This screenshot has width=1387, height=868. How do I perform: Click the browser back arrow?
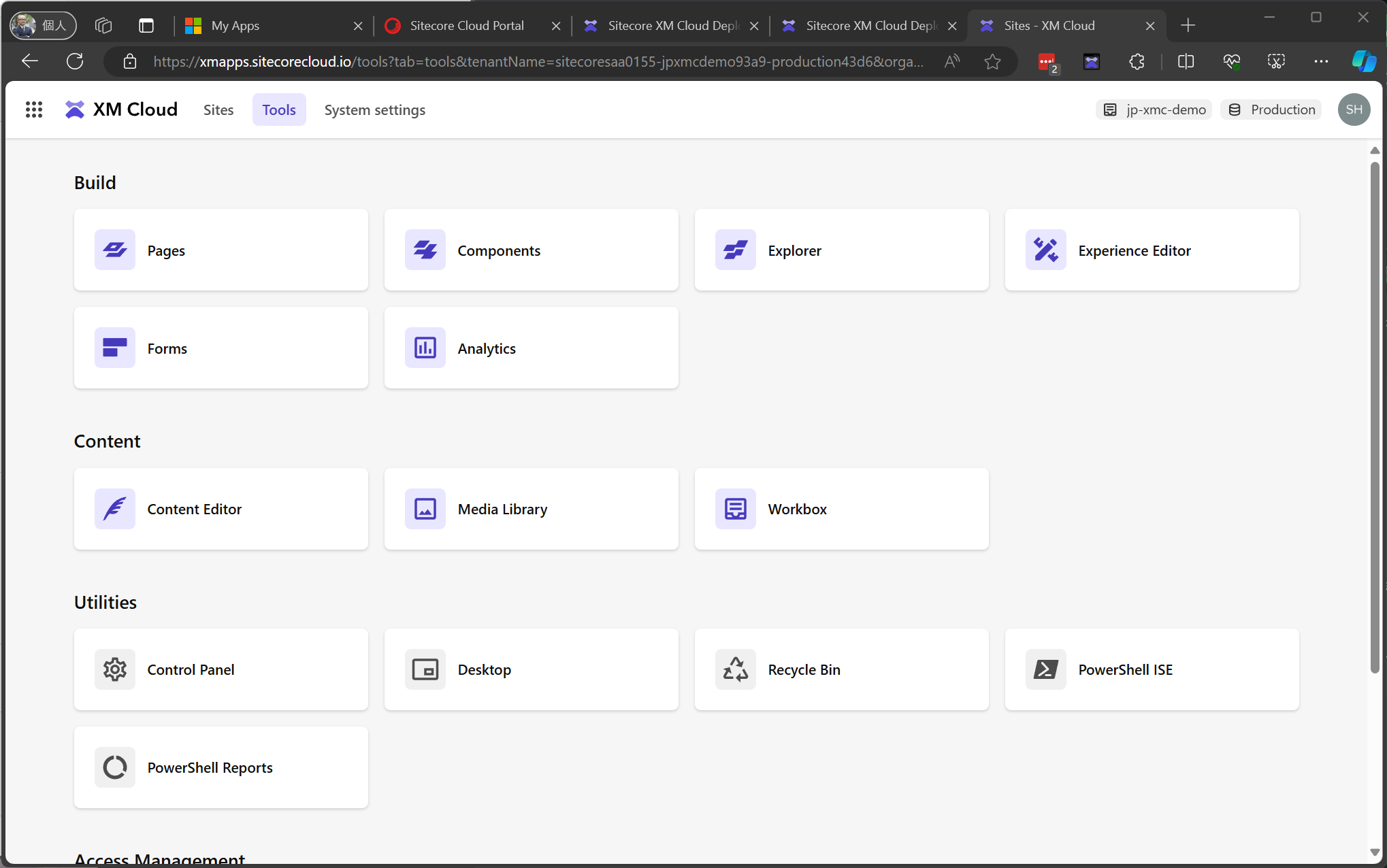coord(30,61)
